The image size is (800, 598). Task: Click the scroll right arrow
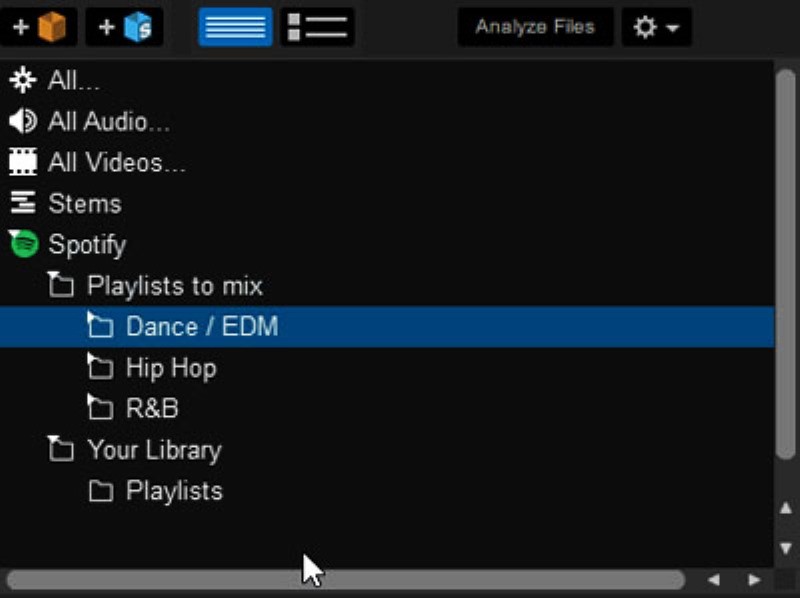[x=754, y=580]
